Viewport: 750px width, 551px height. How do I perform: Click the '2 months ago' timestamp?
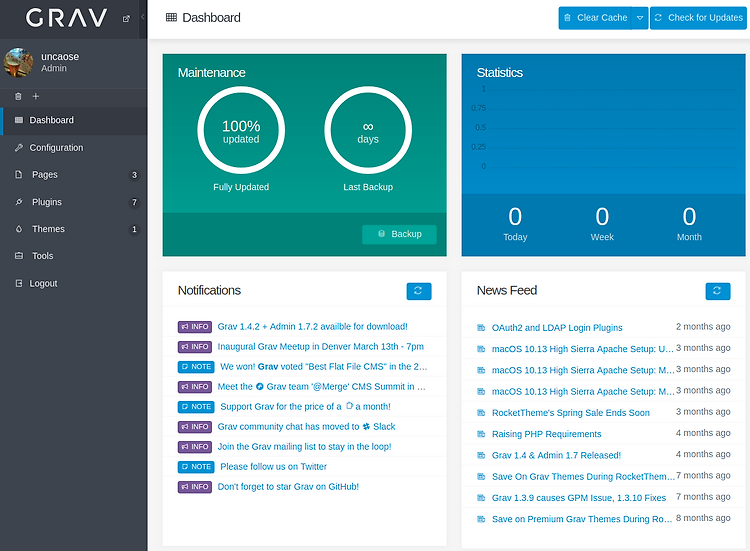[x=703, y=327]
